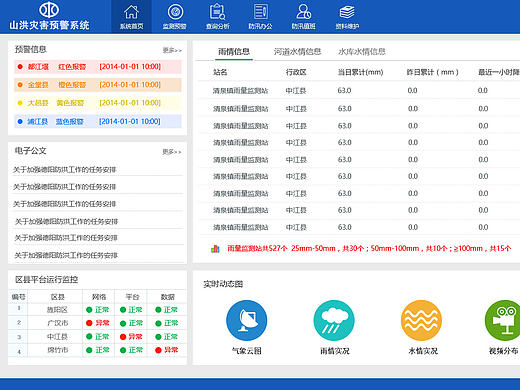Click 绵竹市 平台 正常 green status

pyautogui.click(x=131, y=350)
